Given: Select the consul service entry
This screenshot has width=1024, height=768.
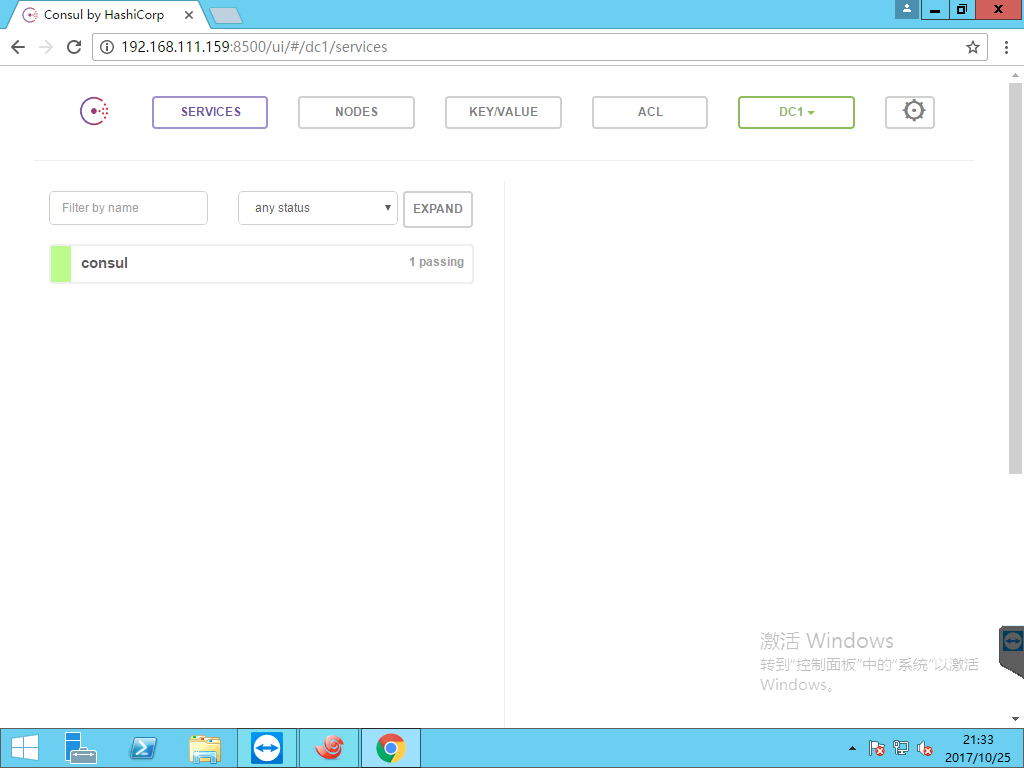Looking at the screenshot, I should pyautogui.click(x=261, y=263).
